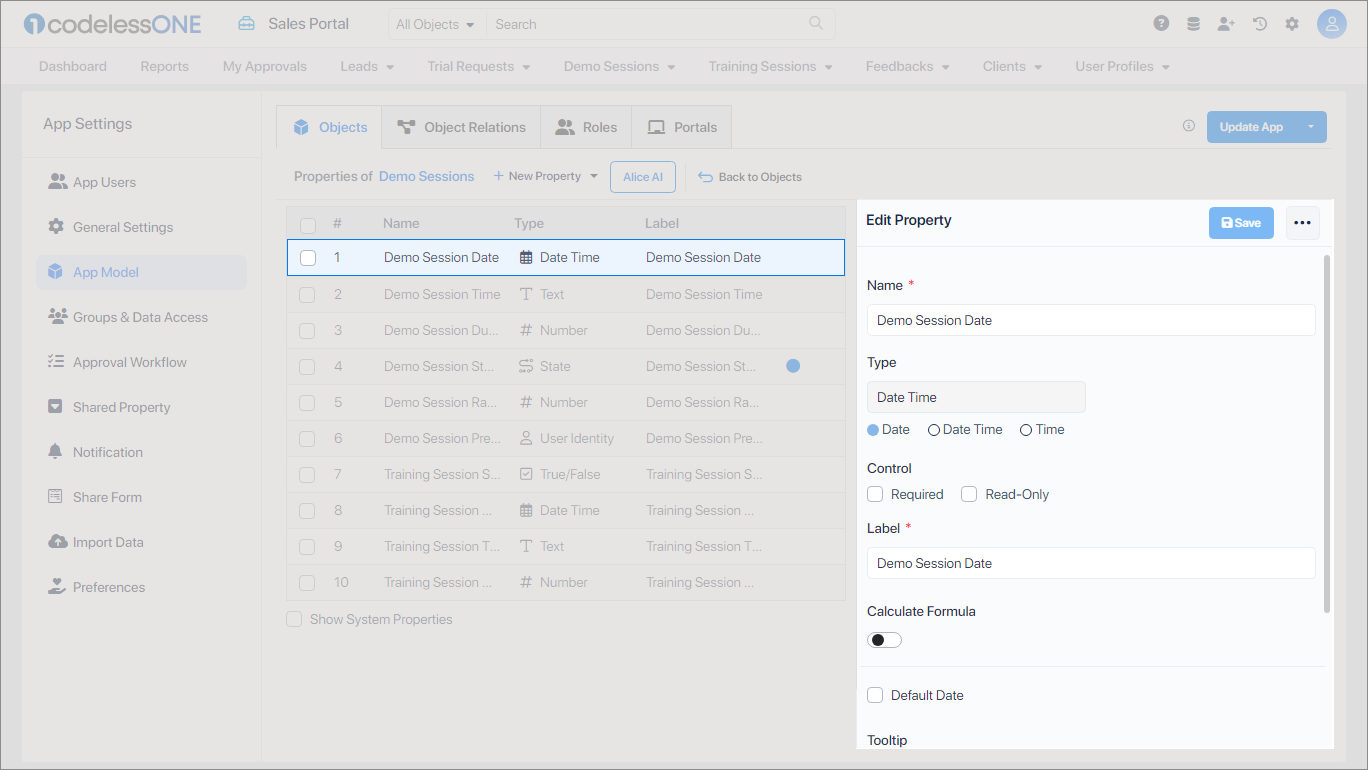Open the history clock icon
Screen dimensions: 1368x770
click(1260, 24)
